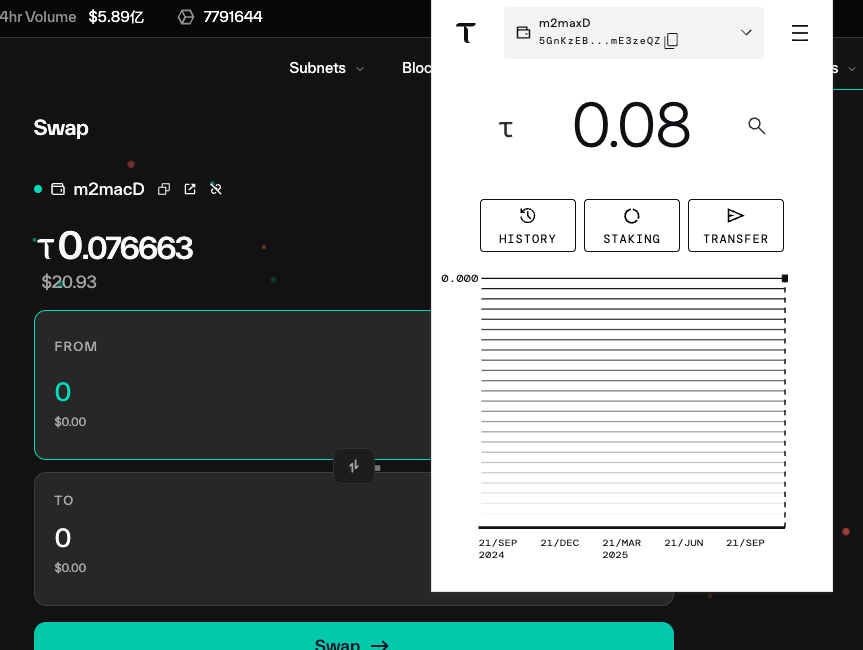This screenshot has width=863, height=650.
Task: Click the block number 7791644
Action: (x=233, y=17)
